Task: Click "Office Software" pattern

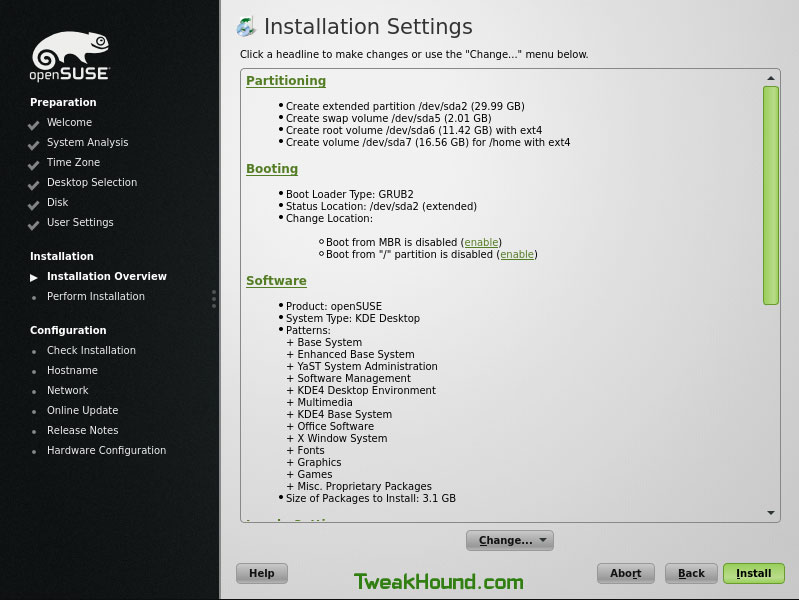Action: pos(335,427)
